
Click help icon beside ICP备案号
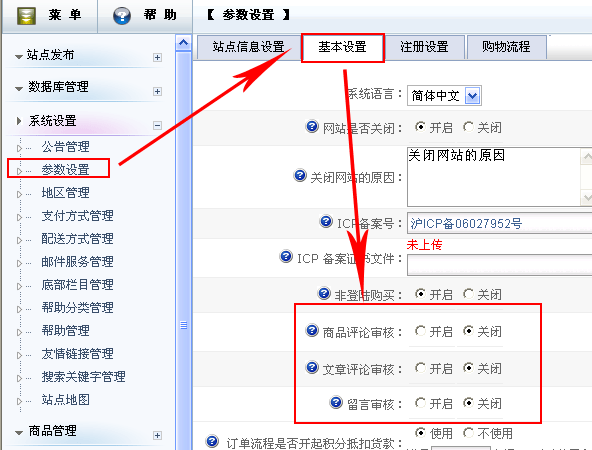pyautogui.click(x=326, y=221)
